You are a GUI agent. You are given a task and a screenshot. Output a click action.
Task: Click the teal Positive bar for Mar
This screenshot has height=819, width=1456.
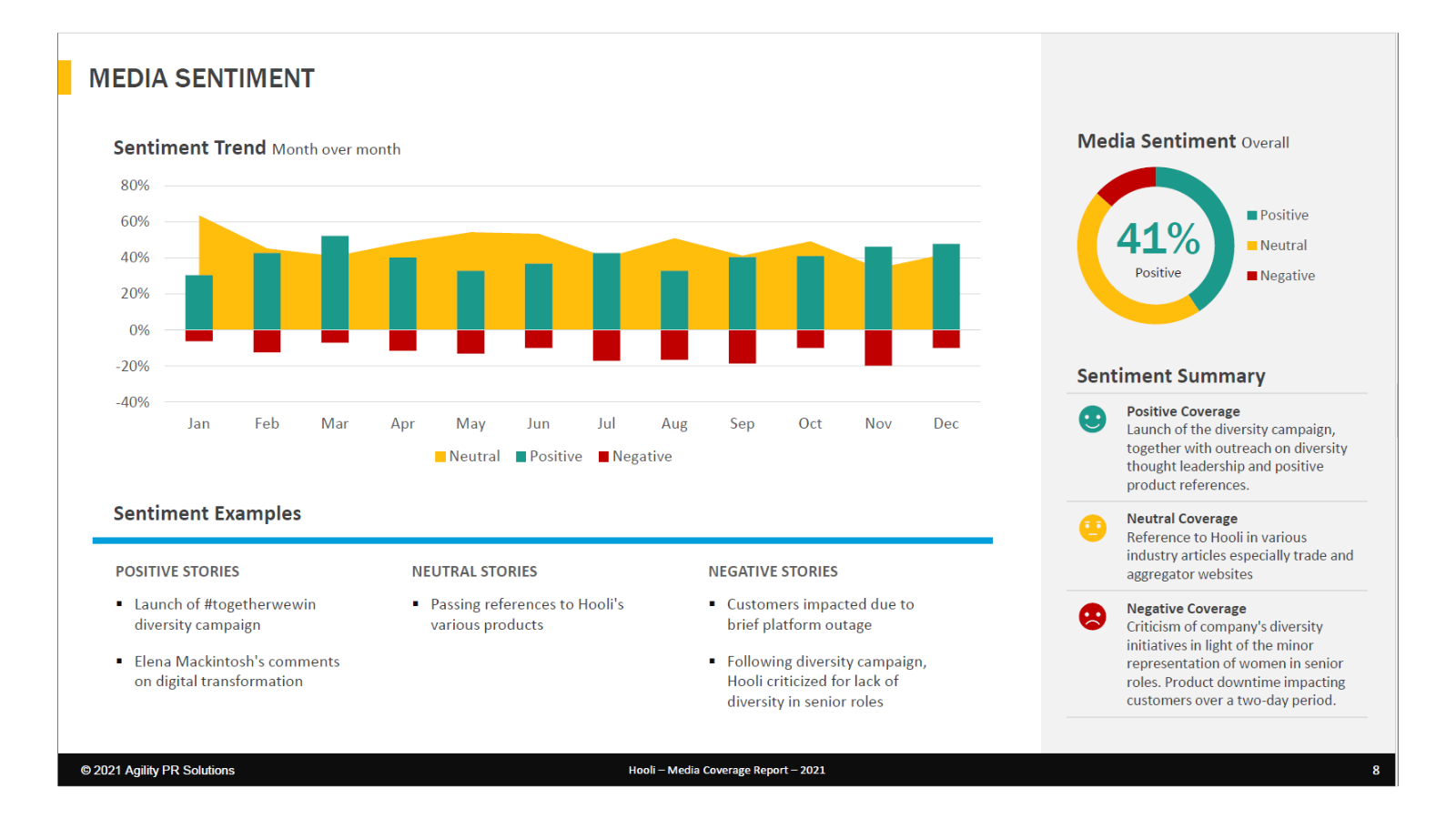(x=335, y=283)
